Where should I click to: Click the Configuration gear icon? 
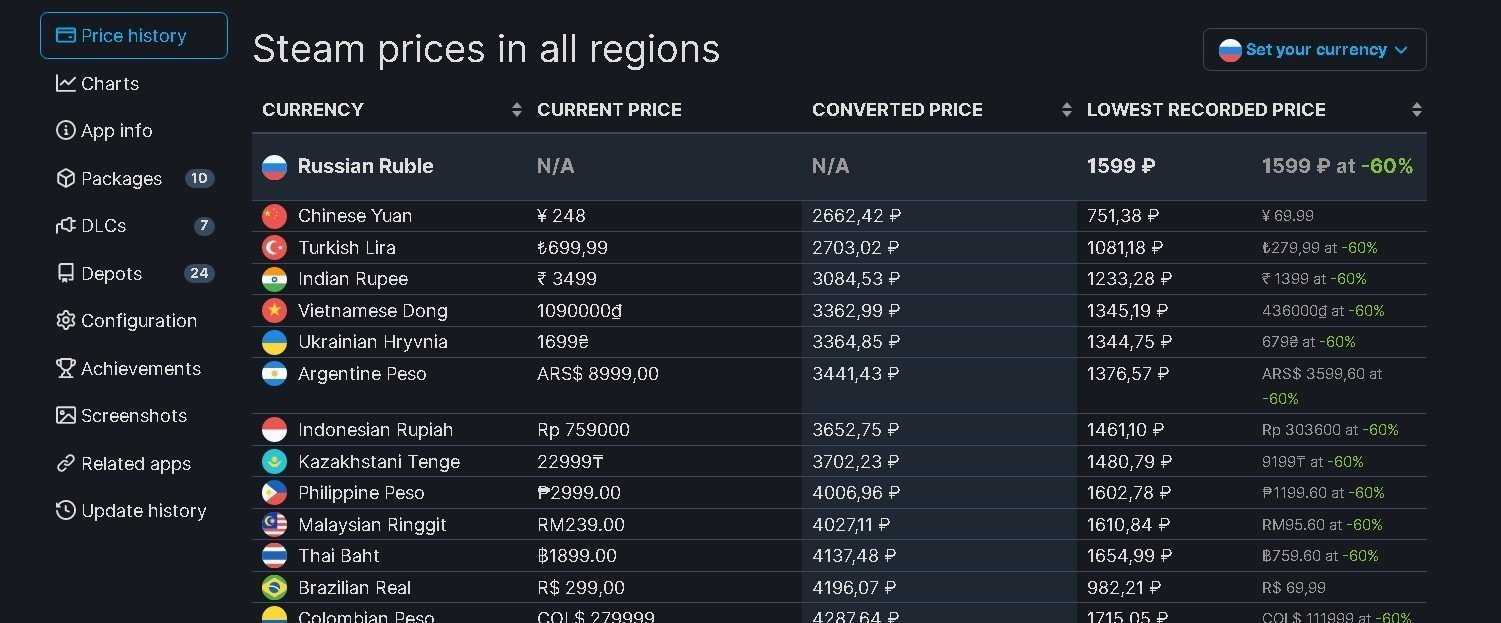click(66, 320)
